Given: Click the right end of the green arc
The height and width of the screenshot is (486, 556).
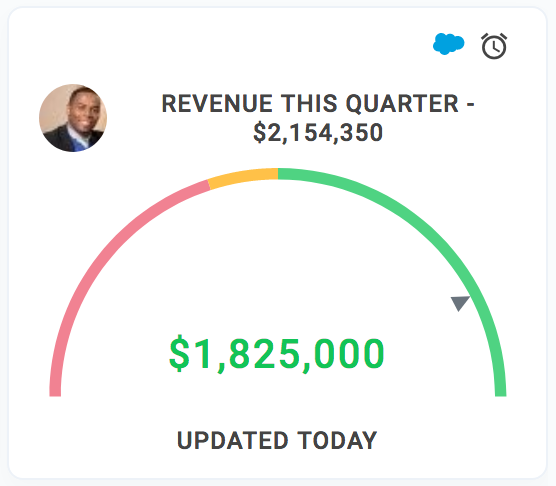Looking at the screenshot, I should (x=501, y=390).
